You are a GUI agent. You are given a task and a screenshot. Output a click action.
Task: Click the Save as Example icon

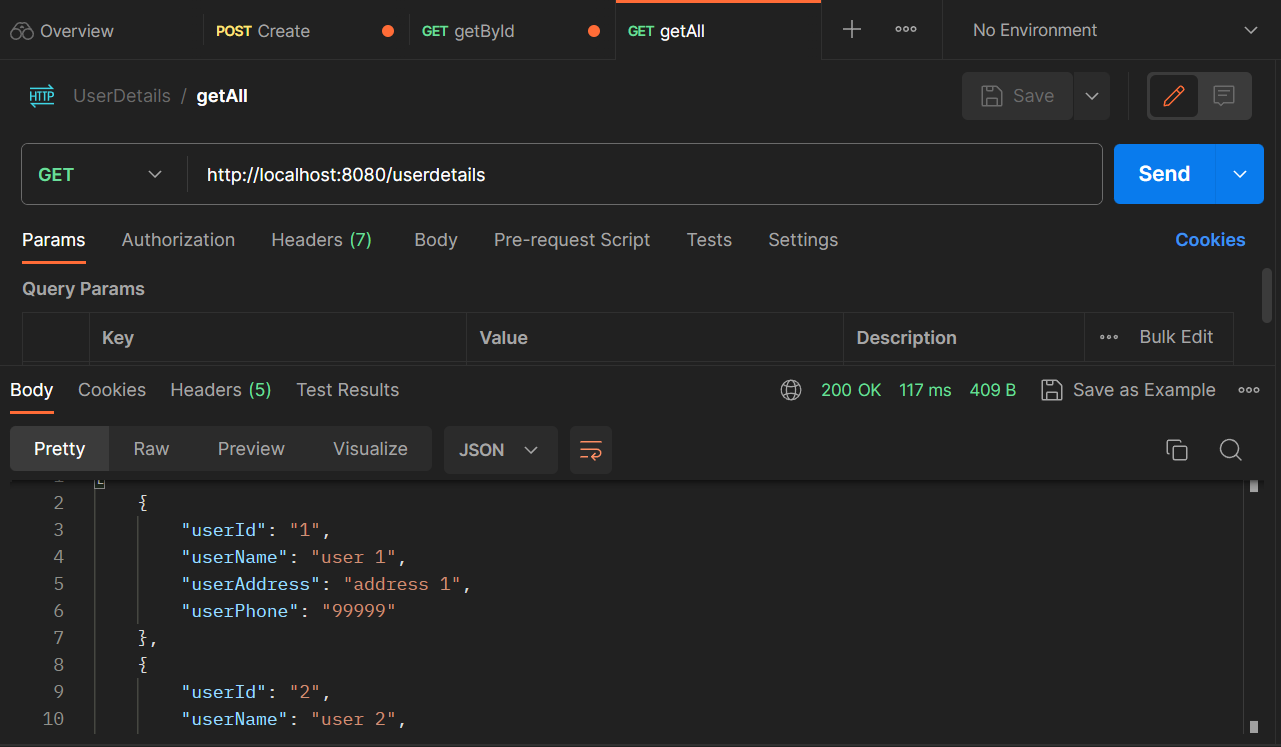1051,390
